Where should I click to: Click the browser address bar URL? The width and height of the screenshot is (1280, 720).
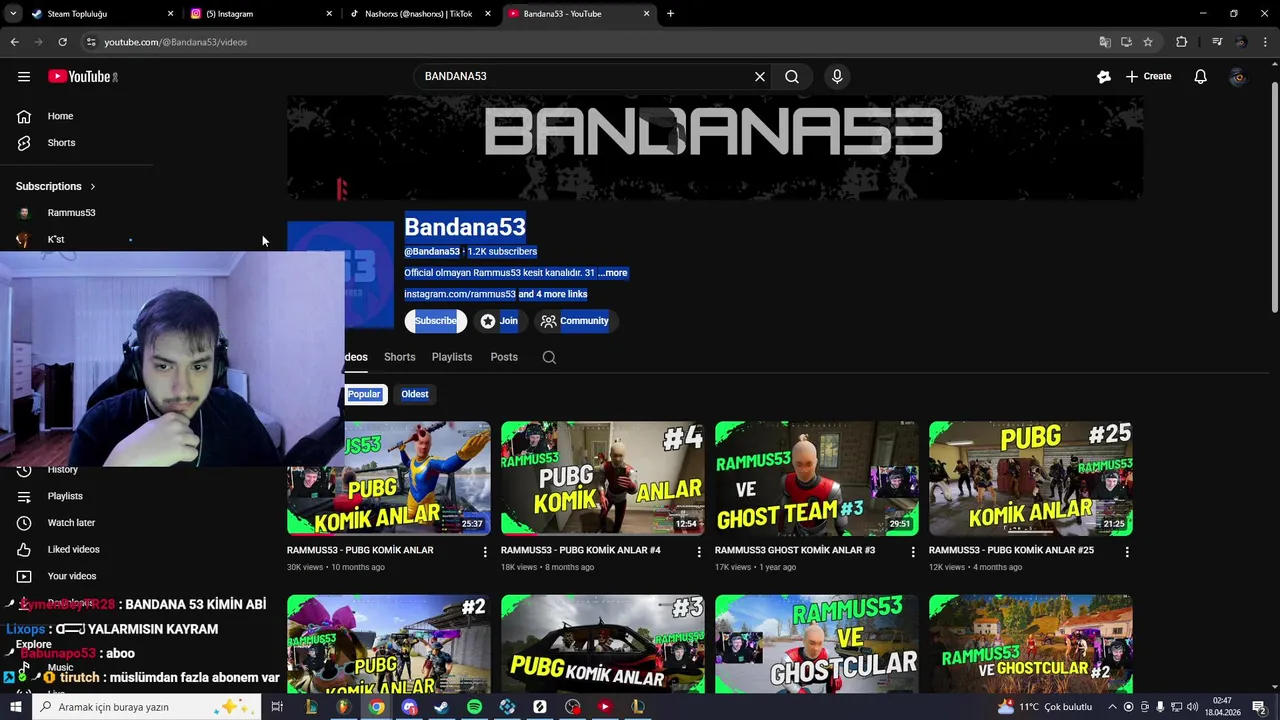pos(175,42)
